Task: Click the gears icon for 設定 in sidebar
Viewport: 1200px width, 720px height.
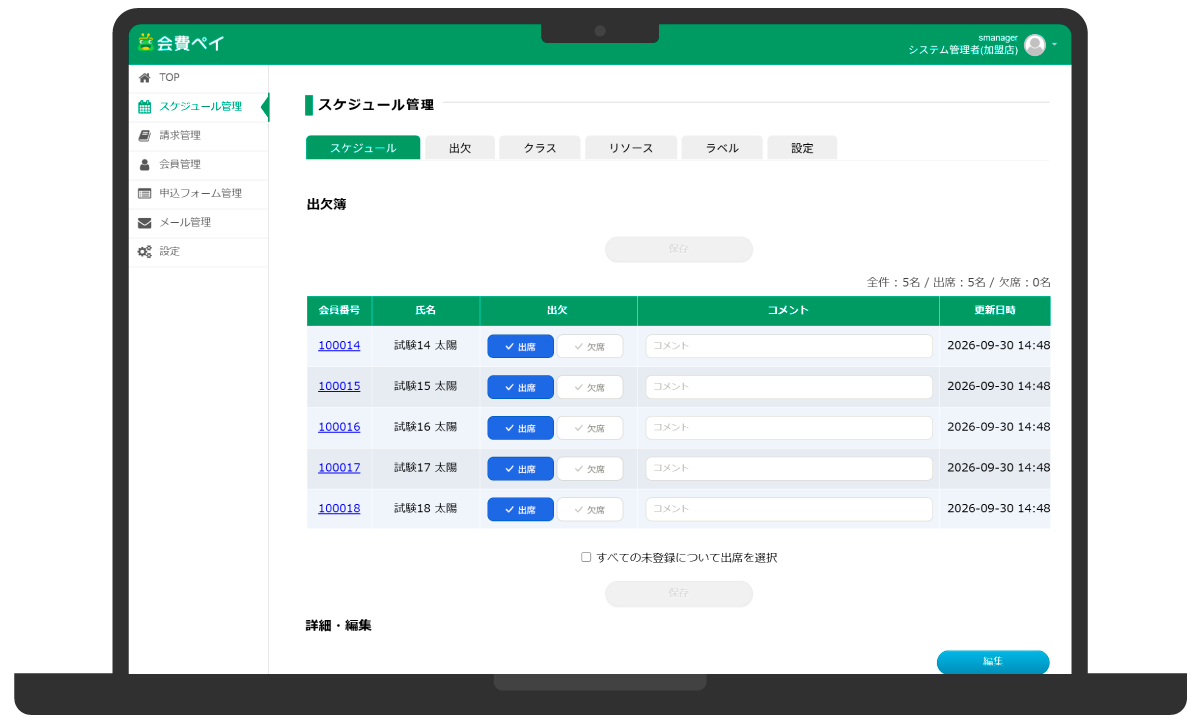Action: tap(145, 252)
